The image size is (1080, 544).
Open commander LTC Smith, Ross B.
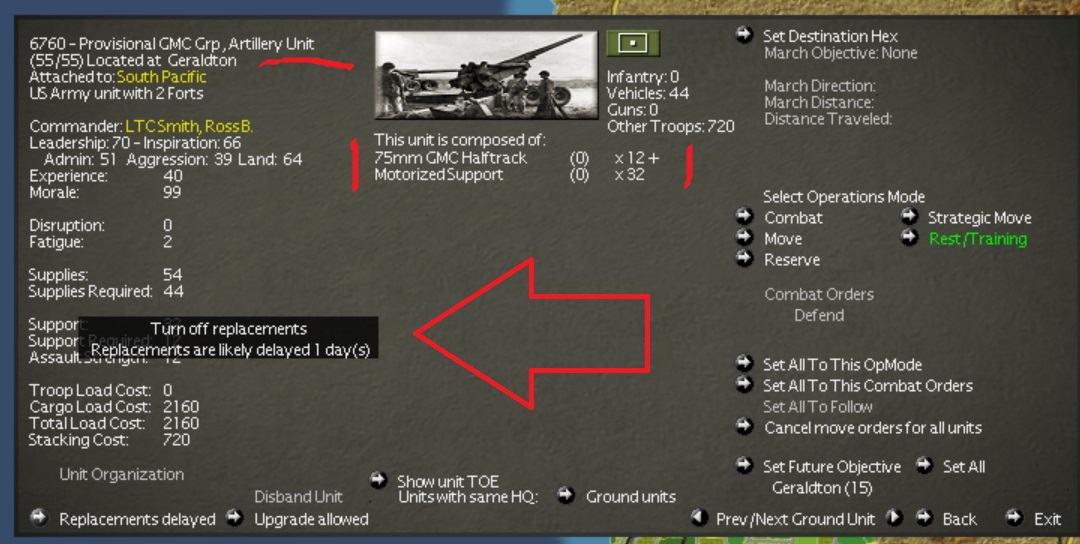click(189, 127)
